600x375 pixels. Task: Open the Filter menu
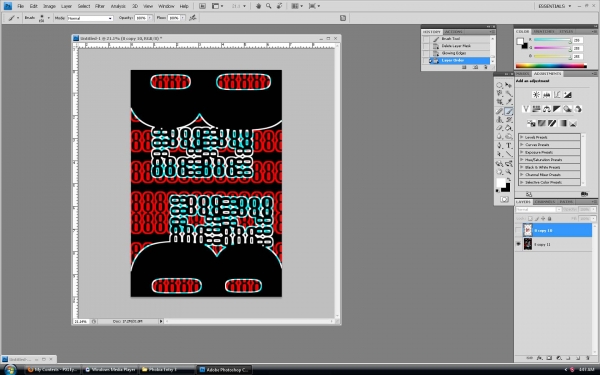tap(100, 6)
